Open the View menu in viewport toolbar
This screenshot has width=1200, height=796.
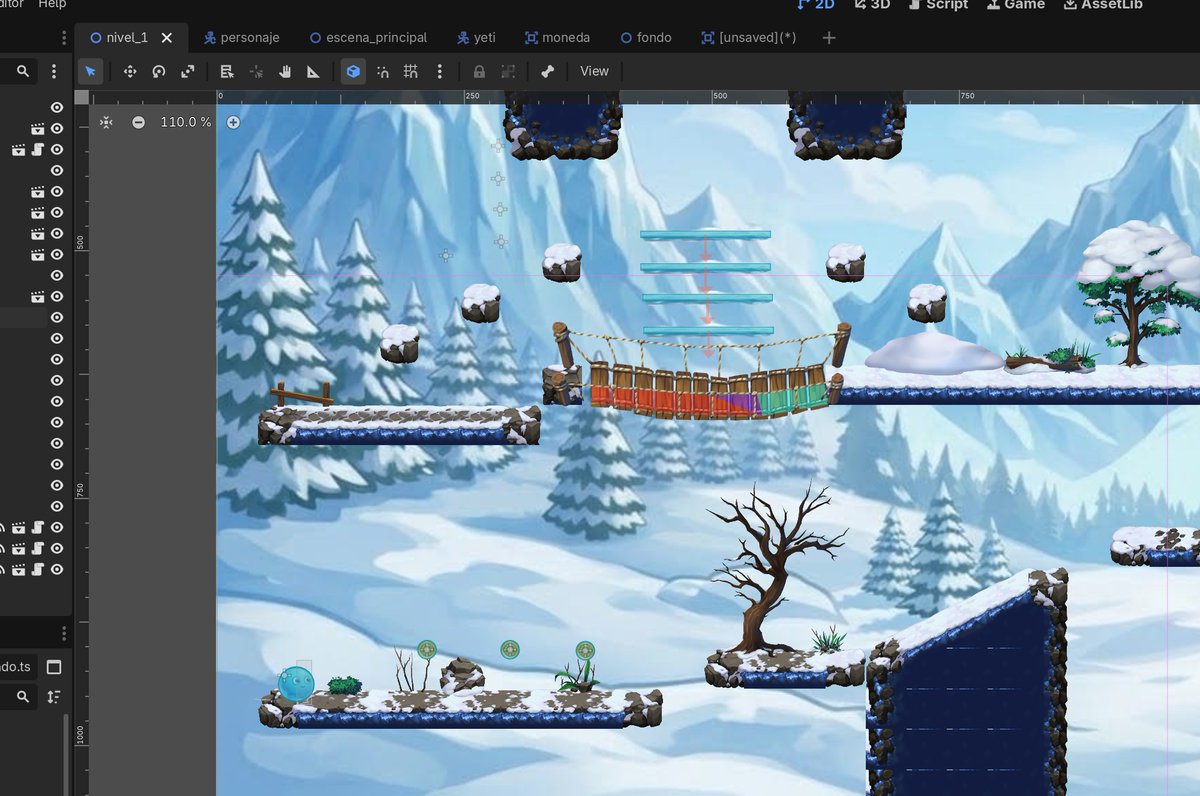pyautogui.click(x=594, y=71)
